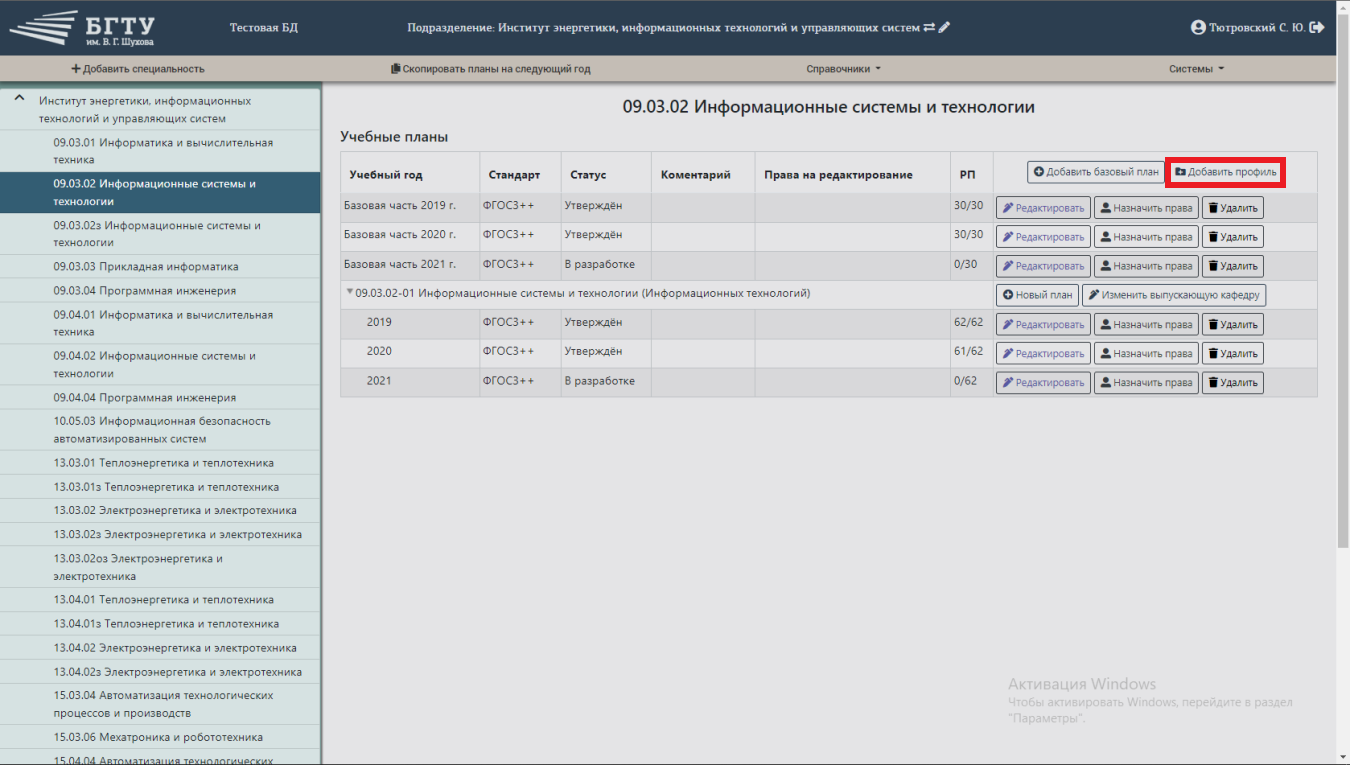1350x765 pixels.
Task: Click the swap-division arrows icon in header
Action: pyautogui.click(x=929, y=28)
